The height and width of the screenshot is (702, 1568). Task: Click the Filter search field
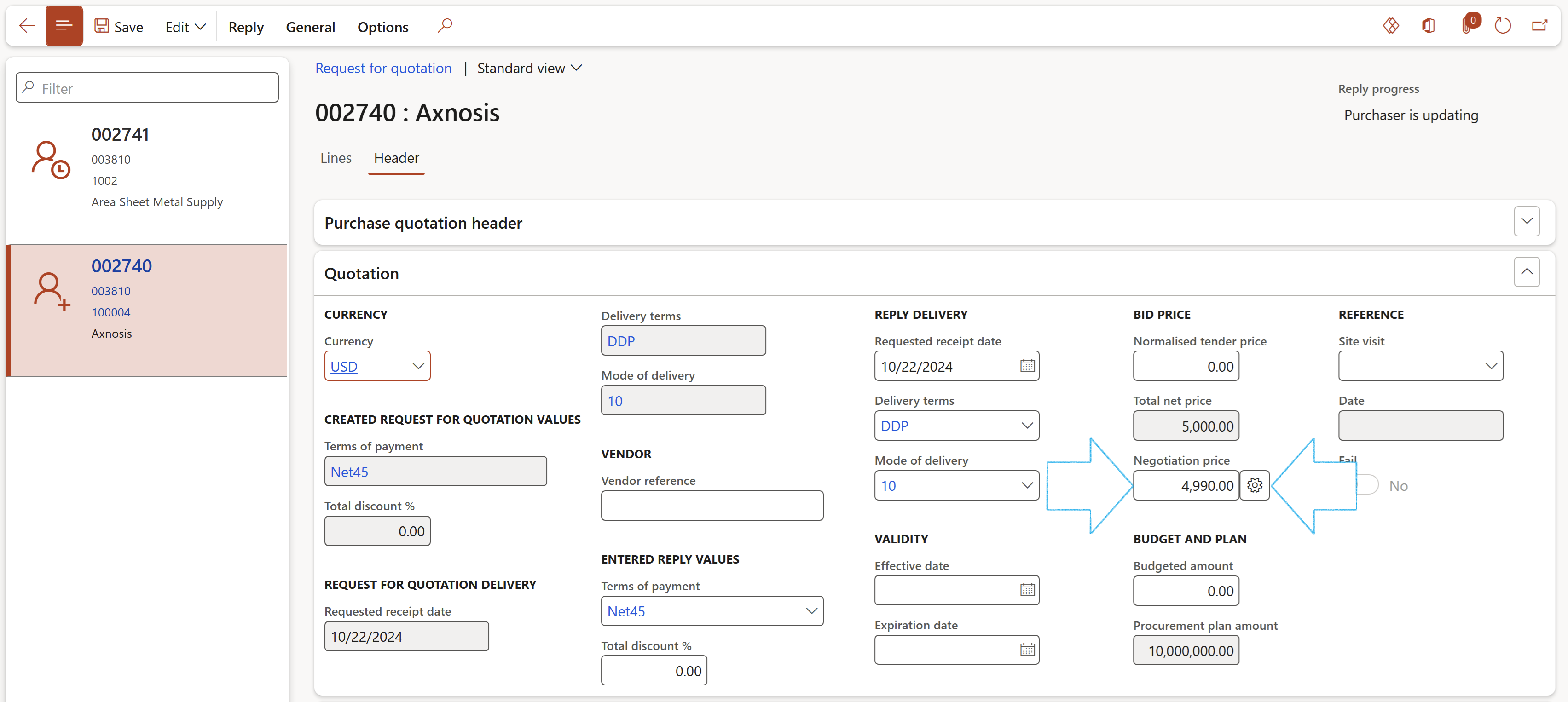click(x=147, y=88)
